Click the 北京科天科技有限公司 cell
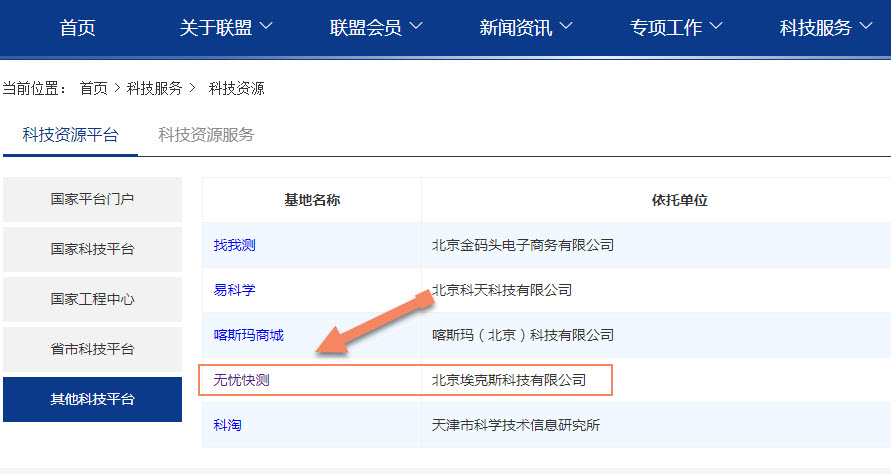 [502, 290]
